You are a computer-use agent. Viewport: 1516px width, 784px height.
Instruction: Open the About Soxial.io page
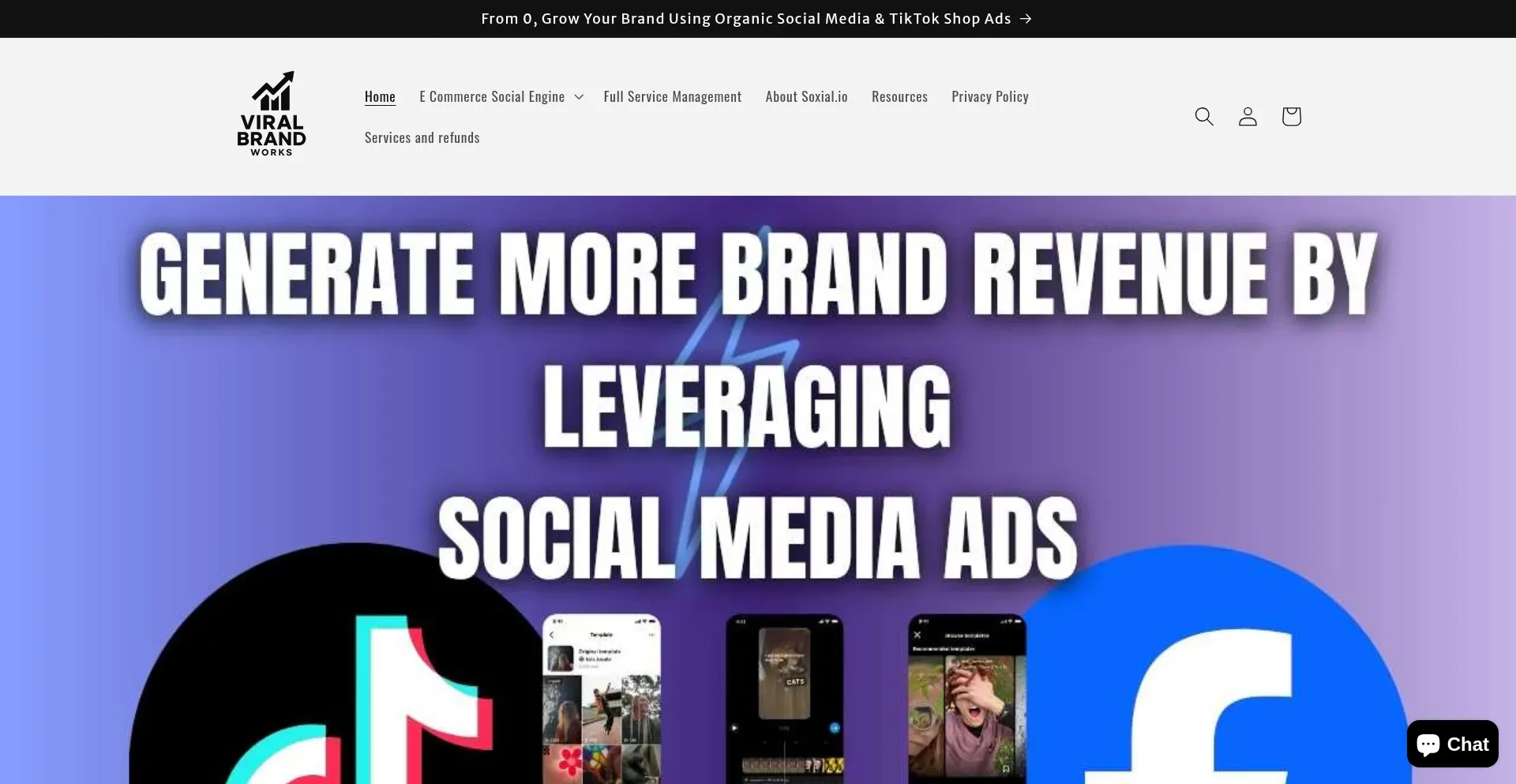tap(806, 96)
